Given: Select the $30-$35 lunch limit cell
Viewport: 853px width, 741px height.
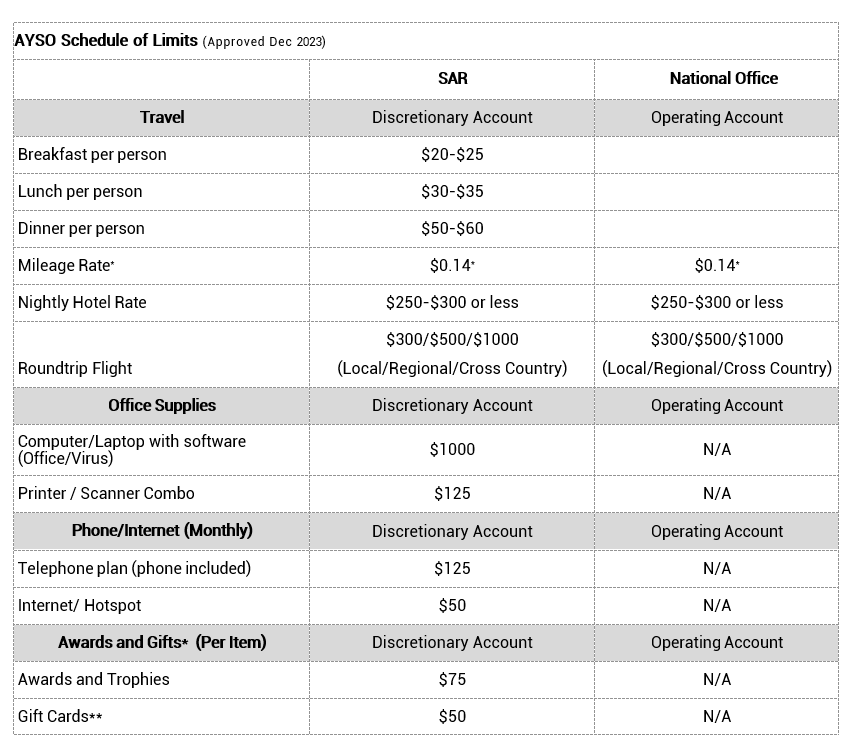Looking at the screenshot, I should pyautogui.click(x=452, y=191).
